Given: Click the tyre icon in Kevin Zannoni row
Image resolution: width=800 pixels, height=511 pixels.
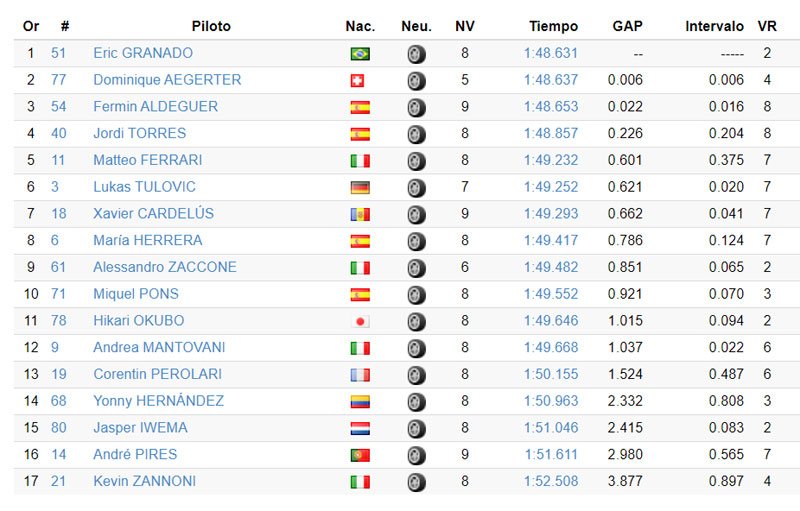Looking at the screenshot, I should (416, 482).
